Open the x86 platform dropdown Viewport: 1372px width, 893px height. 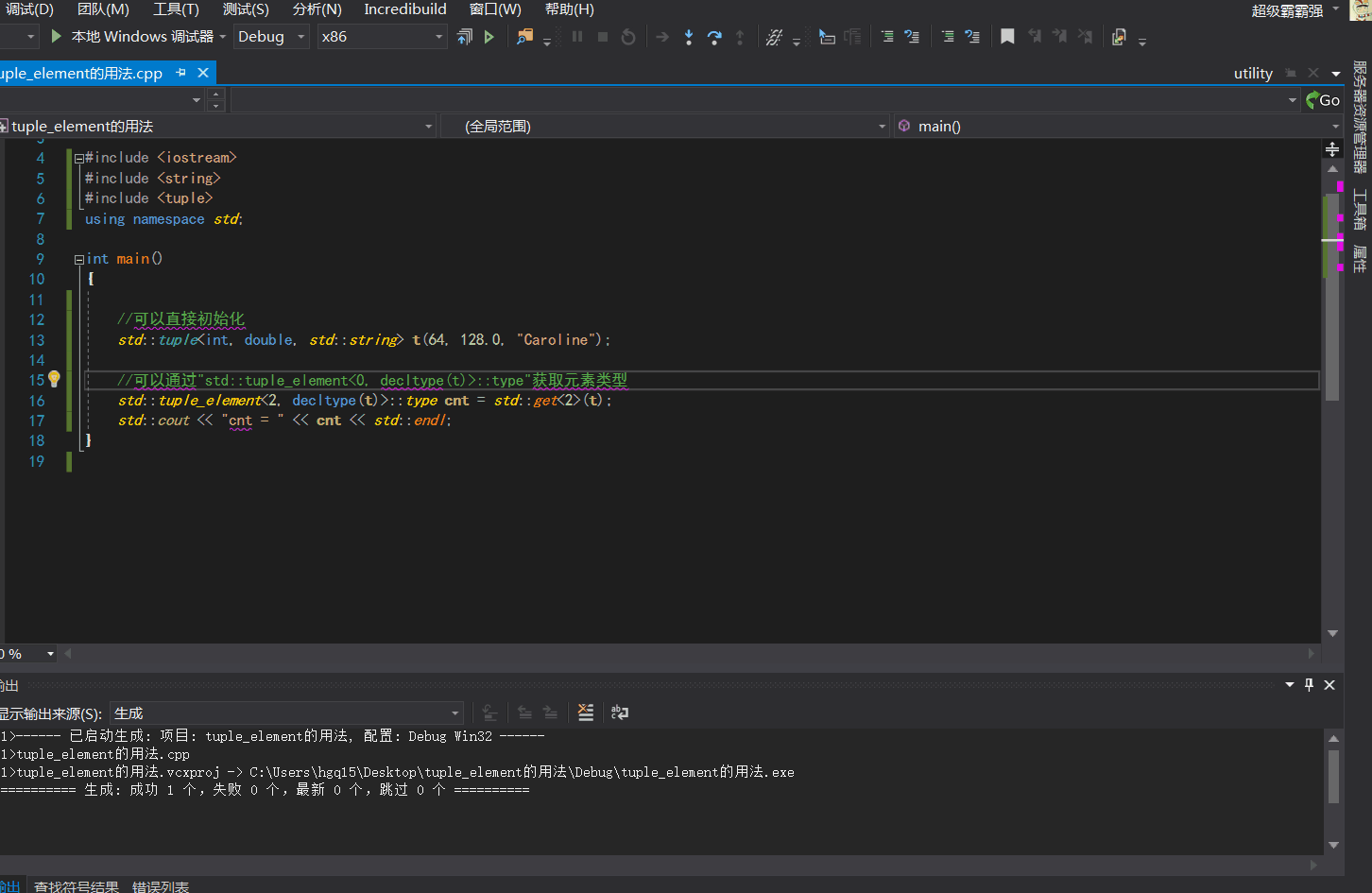coord(382,37)
